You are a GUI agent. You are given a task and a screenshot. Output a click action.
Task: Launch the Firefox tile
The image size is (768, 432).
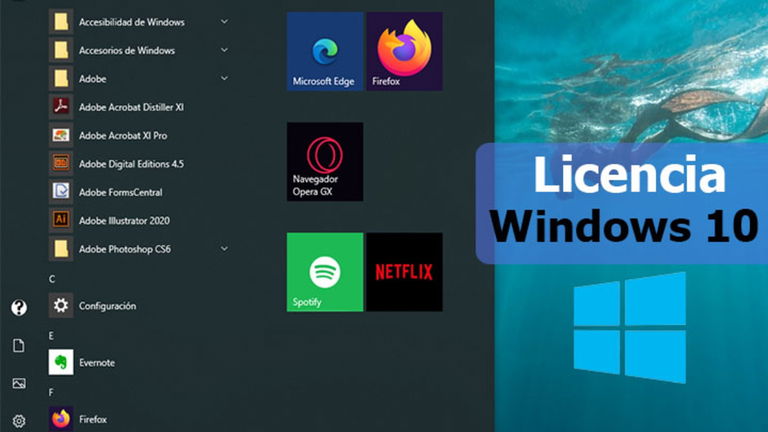click(x=405, y=51)
